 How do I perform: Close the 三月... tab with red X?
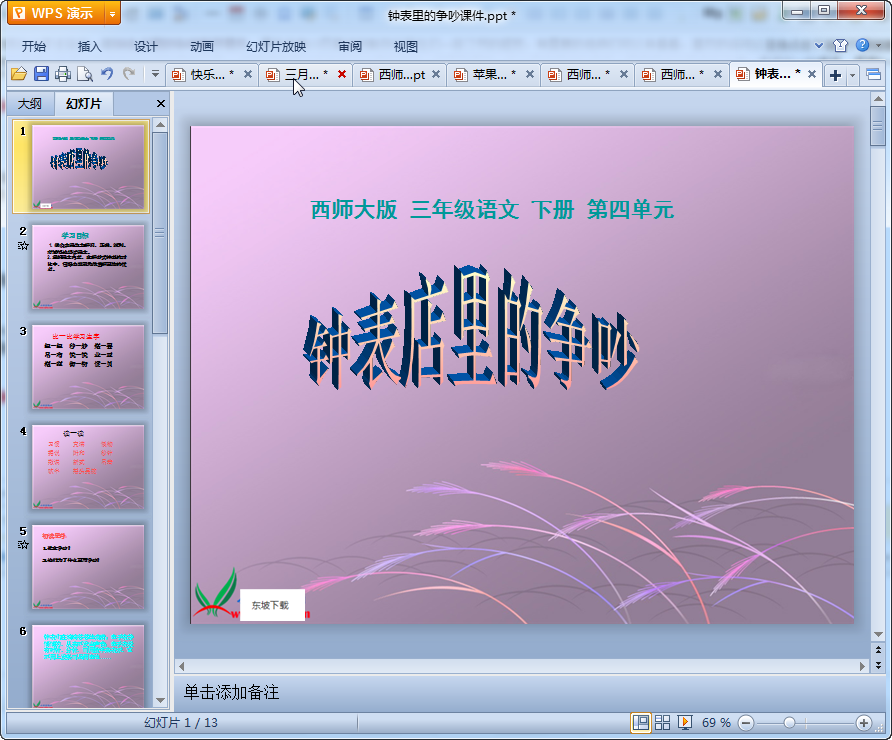click(x=342, y=75)
